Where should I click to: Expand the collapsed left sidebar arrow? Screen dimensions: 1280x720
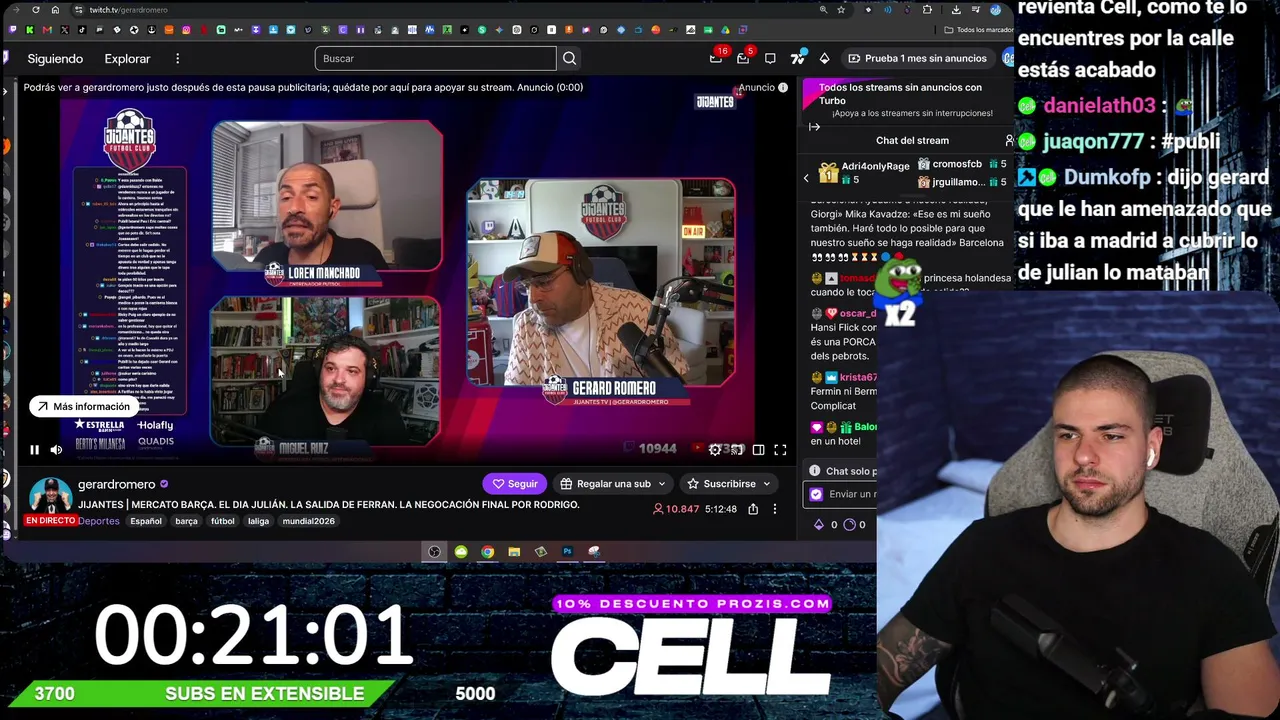[5, 90]
